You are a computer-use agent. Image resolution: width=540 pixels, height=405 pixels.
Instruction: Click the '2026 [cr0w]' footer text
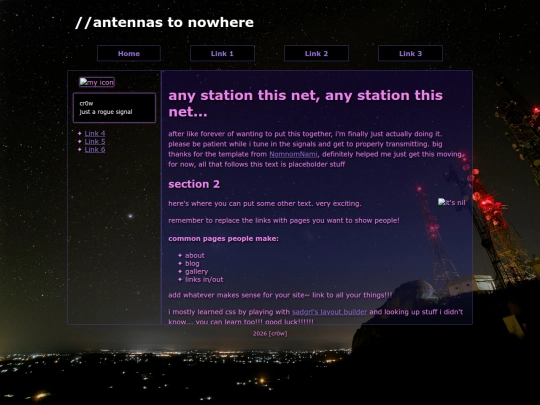(x=270, y=333)
